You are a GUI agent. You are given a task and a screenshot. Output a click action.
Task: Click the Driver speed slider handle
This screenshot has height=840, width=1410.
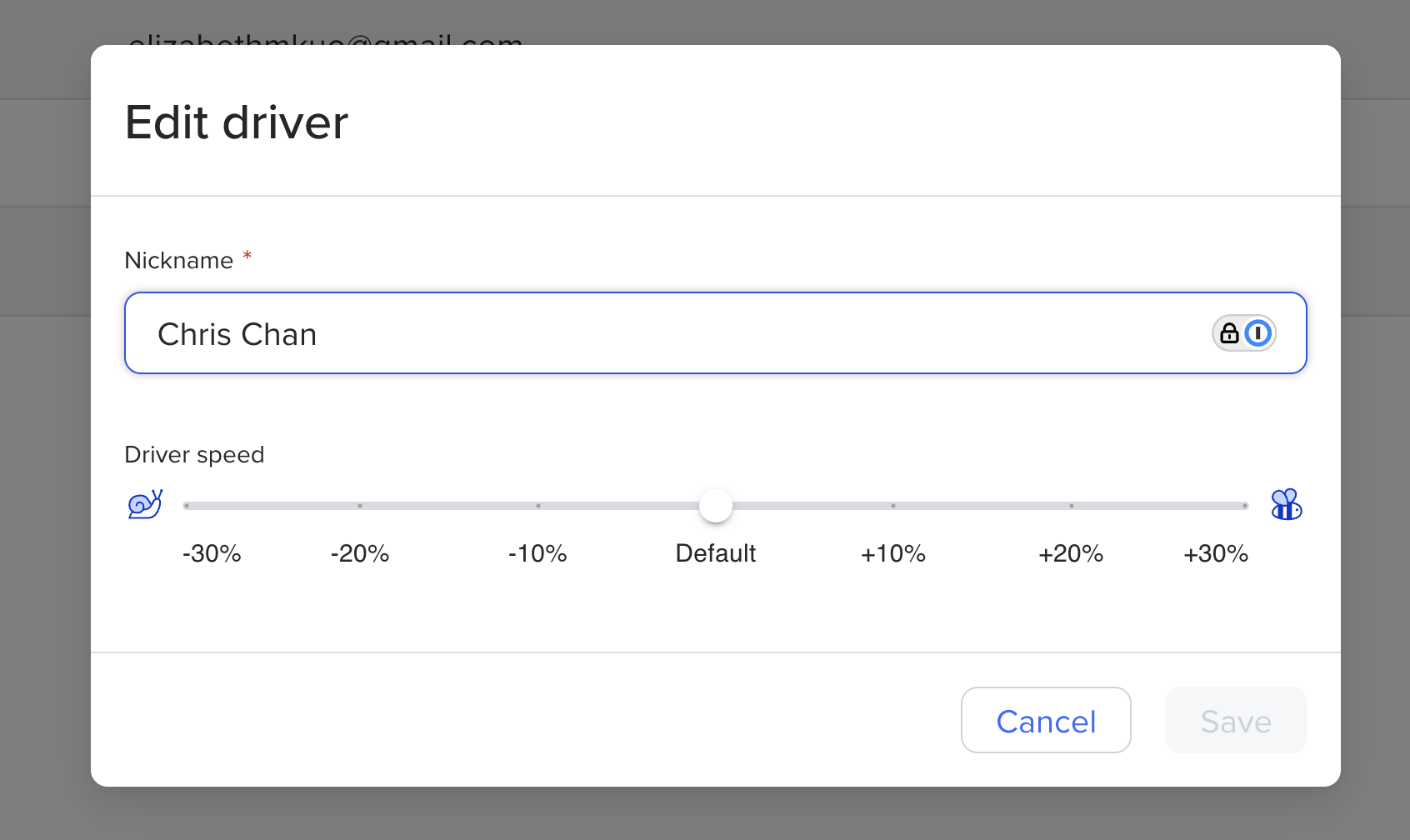715,506
